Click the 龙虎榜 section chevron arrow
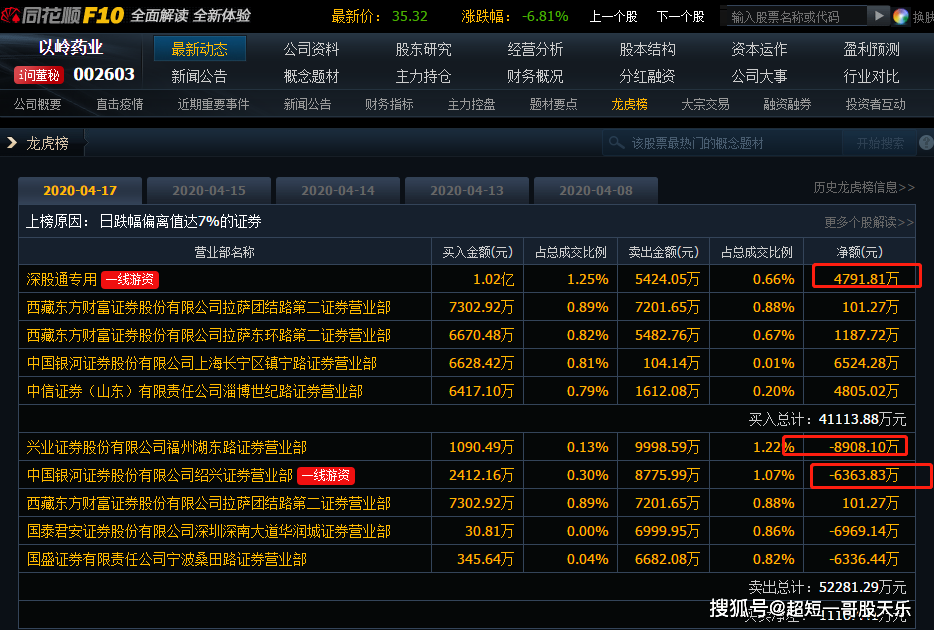This screenshot has height=630, width=934. point(11,143)
